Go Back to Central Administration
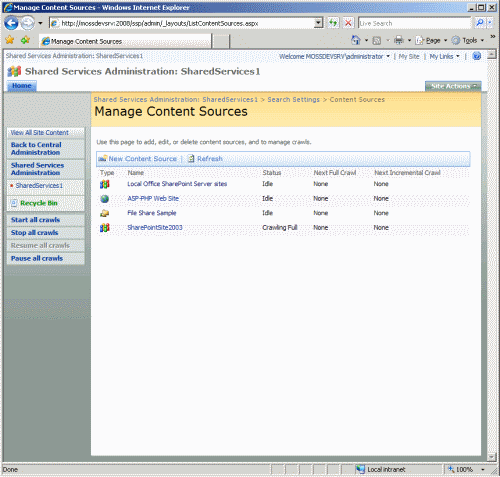Viewport: 500px width, 477px height. pos(36,149)
